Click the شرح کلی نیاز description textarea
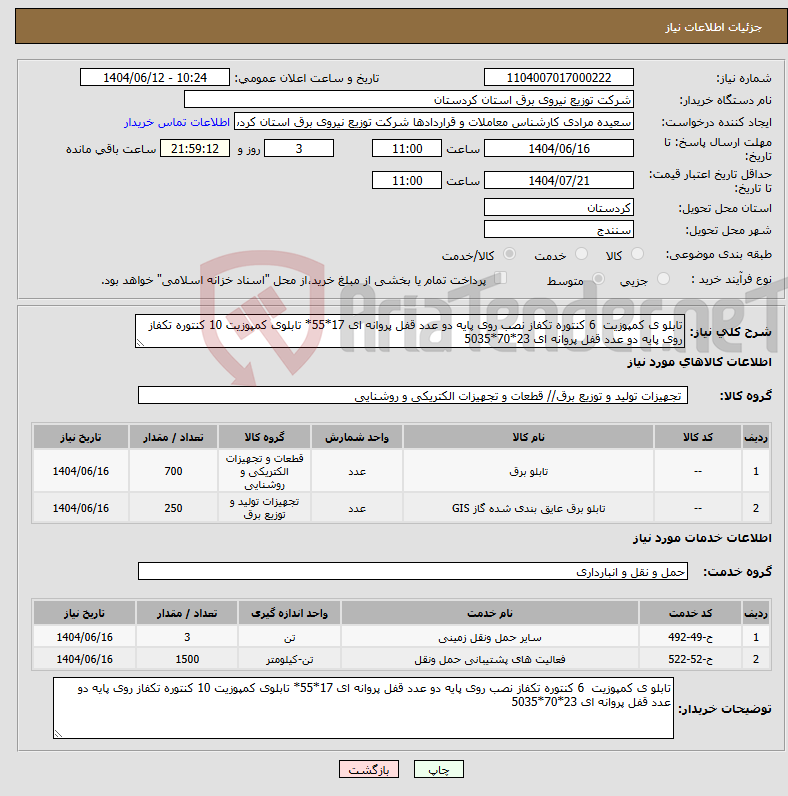Image resolution: width=788 pixels, height=796 pixels. [x=410, y=331]
